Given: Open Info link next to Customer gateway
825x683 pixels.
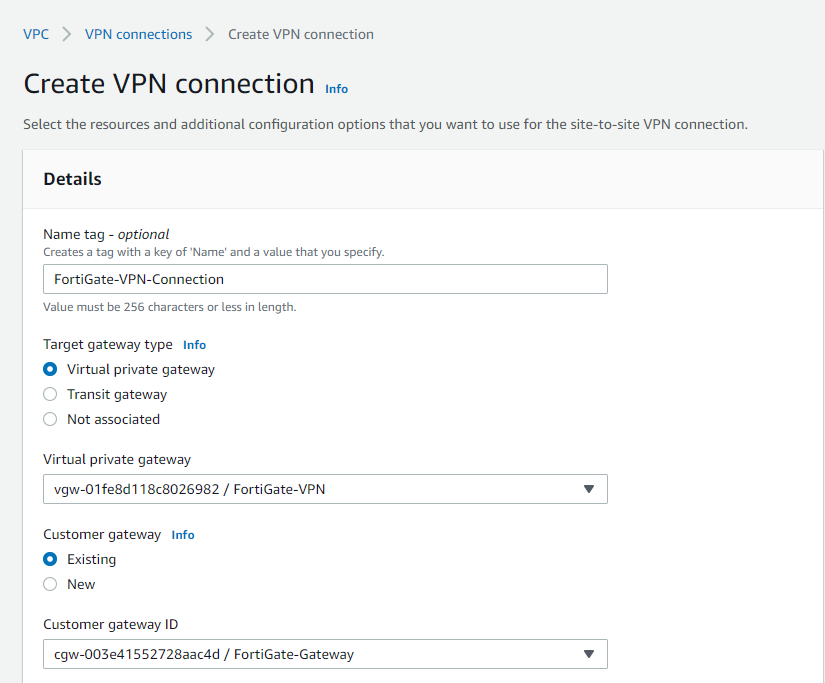Looking at the screenshot, I should (x=183, y=535).
